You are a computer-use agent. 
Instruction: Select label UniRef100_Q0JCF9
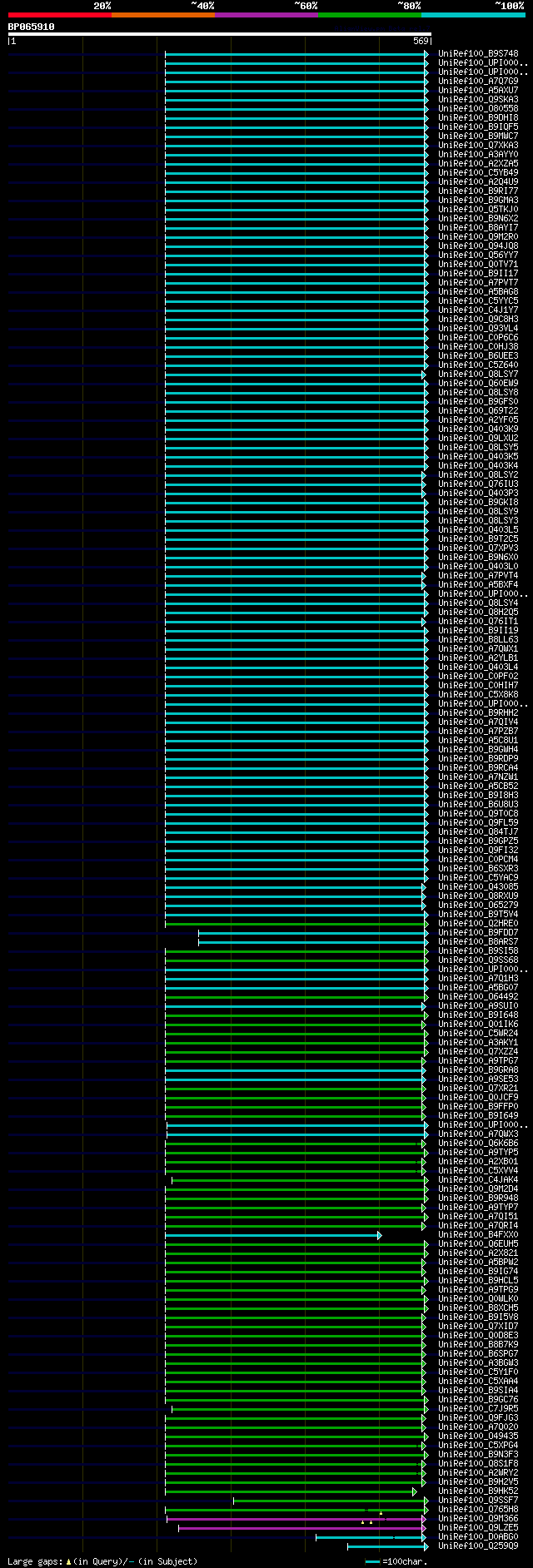pyautogui.click(x=478, y=1098)
